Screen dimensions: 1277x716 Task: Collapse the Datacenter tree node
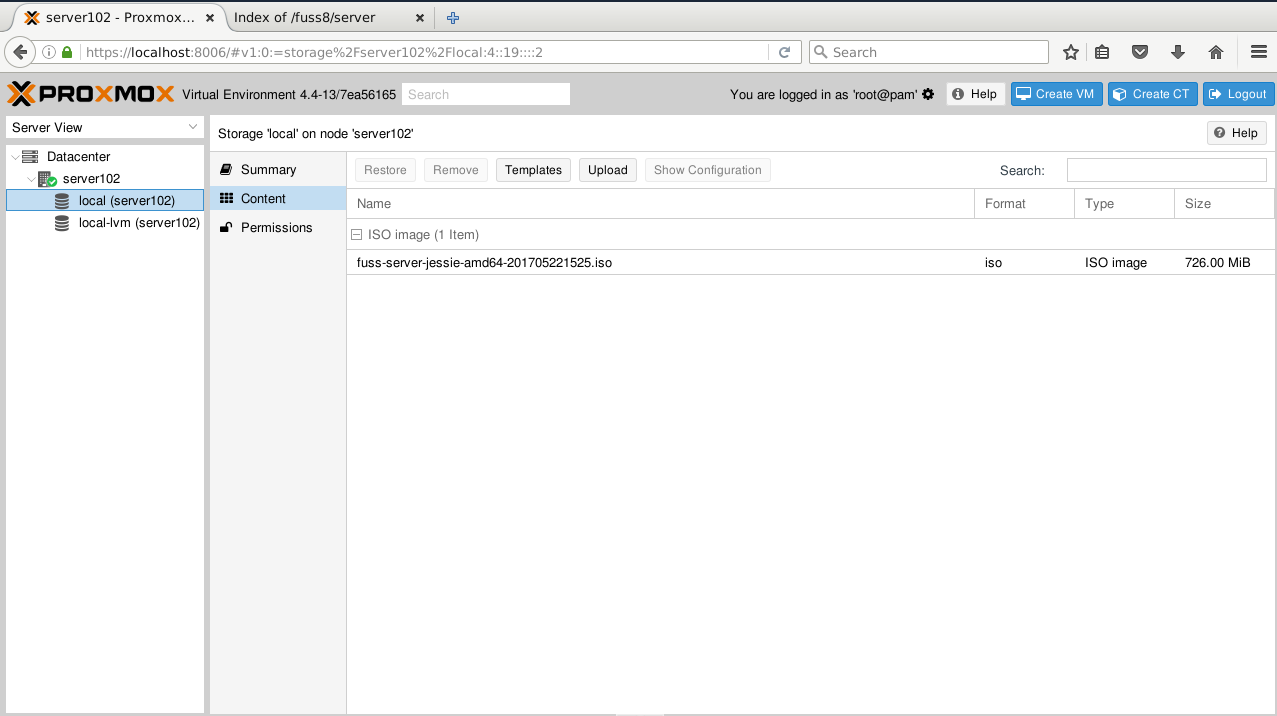(x=14, y=157)
